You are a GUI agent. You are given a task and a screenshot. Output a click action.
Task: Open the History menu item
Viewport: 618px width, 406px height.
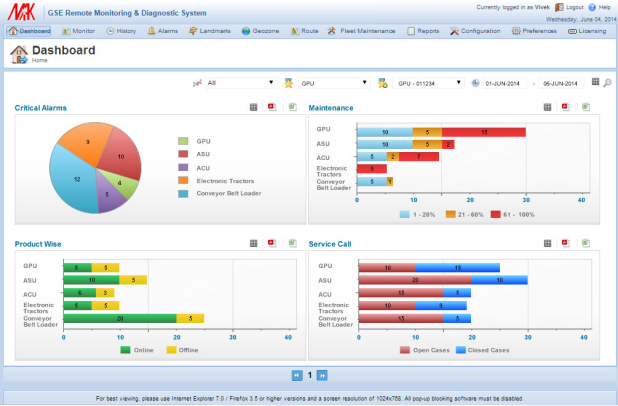pos(121,31)
